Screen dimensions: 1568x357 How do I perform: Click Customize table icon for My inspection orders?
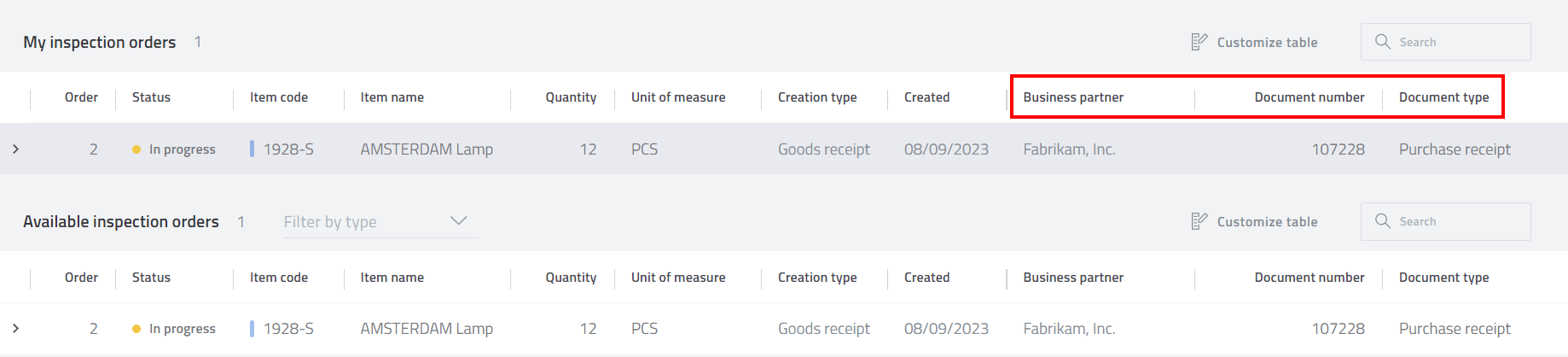pos(1199,42)
